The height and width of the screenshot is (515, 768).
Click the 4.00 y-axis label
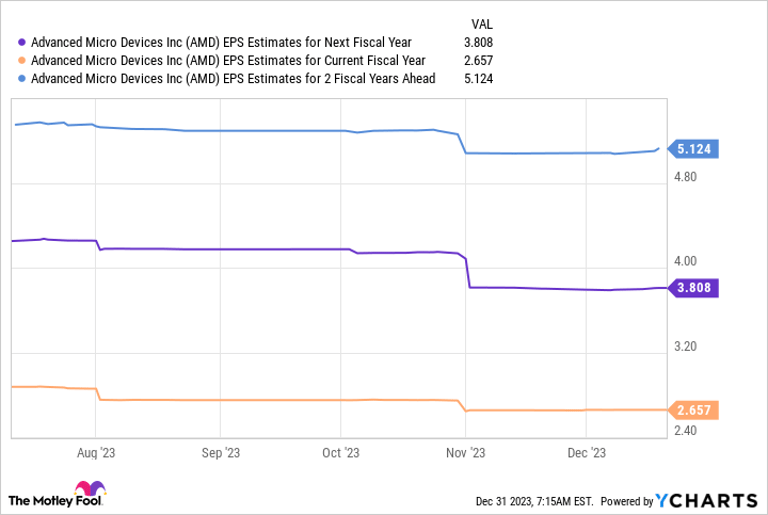[x=685, y=261]
